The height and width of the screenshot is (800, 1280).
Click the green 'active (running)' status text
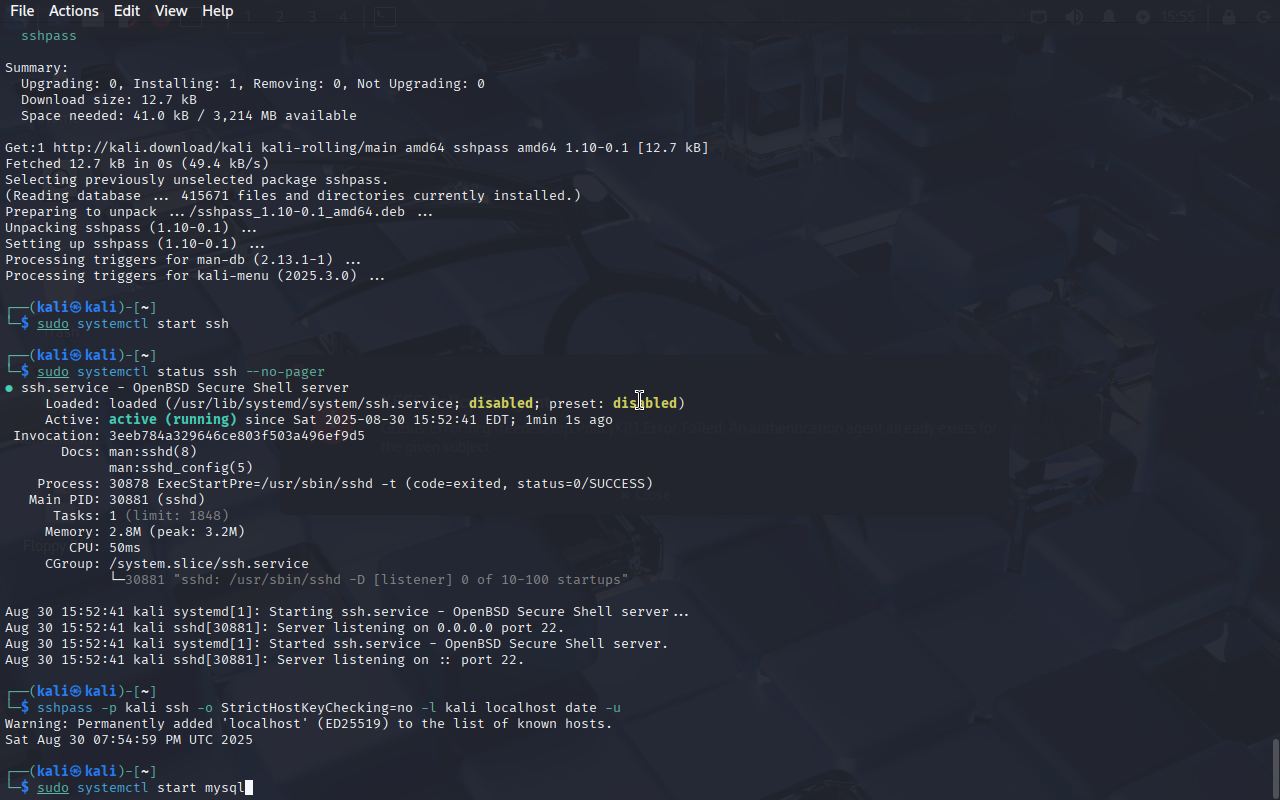coord(173,420)
